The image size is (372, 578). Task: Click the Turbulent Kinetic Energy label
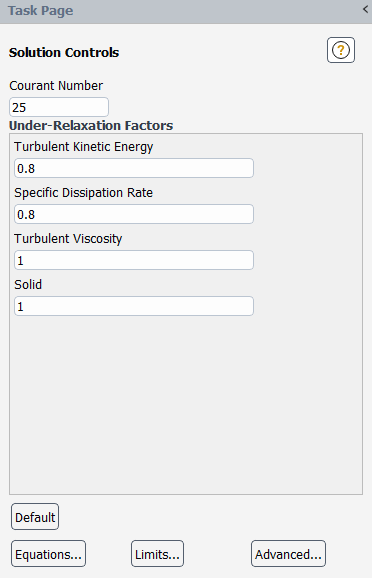pos(84,147)
